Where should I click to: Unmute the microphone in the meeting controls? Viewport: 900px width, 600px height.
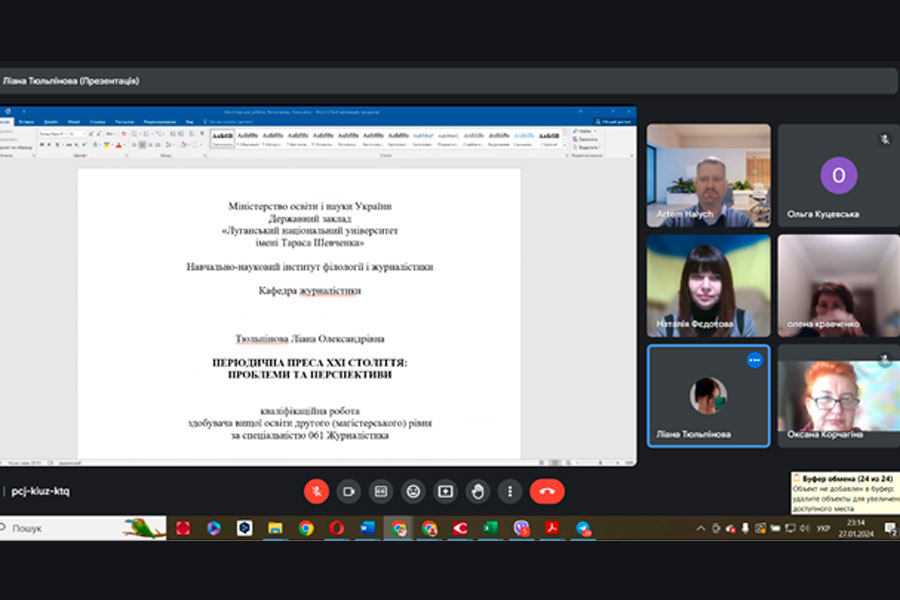tap(316, 491)
